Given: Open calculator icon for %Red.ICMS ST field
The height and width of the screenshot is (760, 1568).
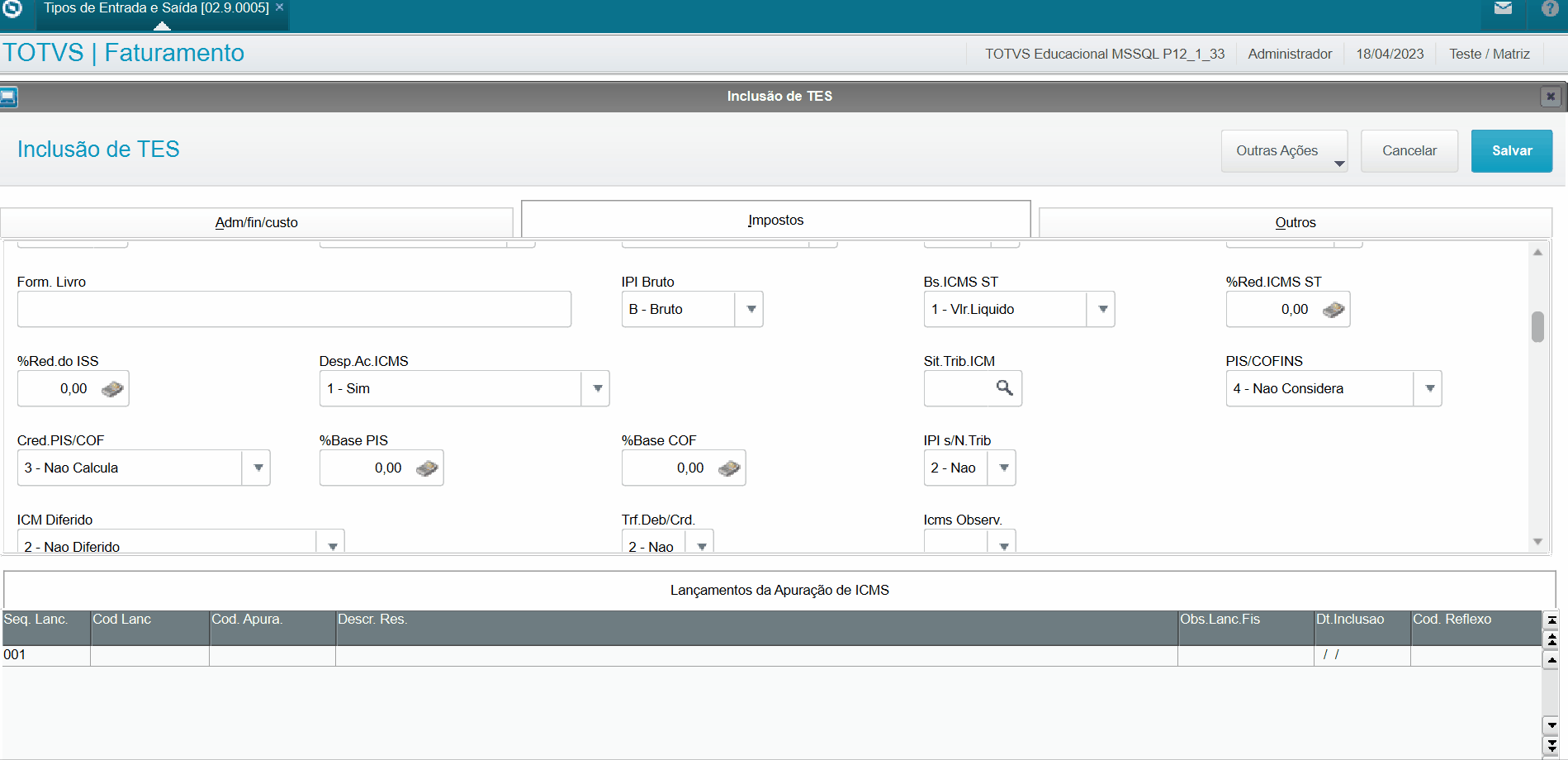Looking at the screenshot, I should pos(1334,310).
